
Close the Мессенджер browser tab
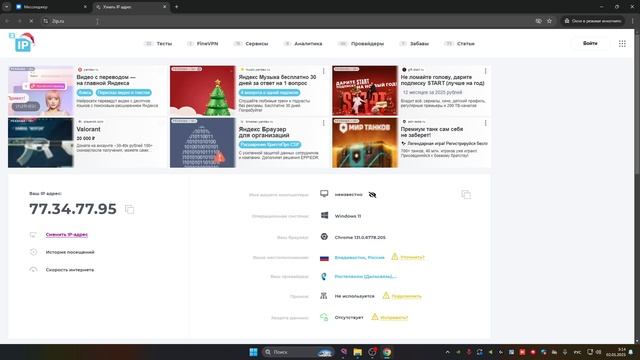point(85,7)
